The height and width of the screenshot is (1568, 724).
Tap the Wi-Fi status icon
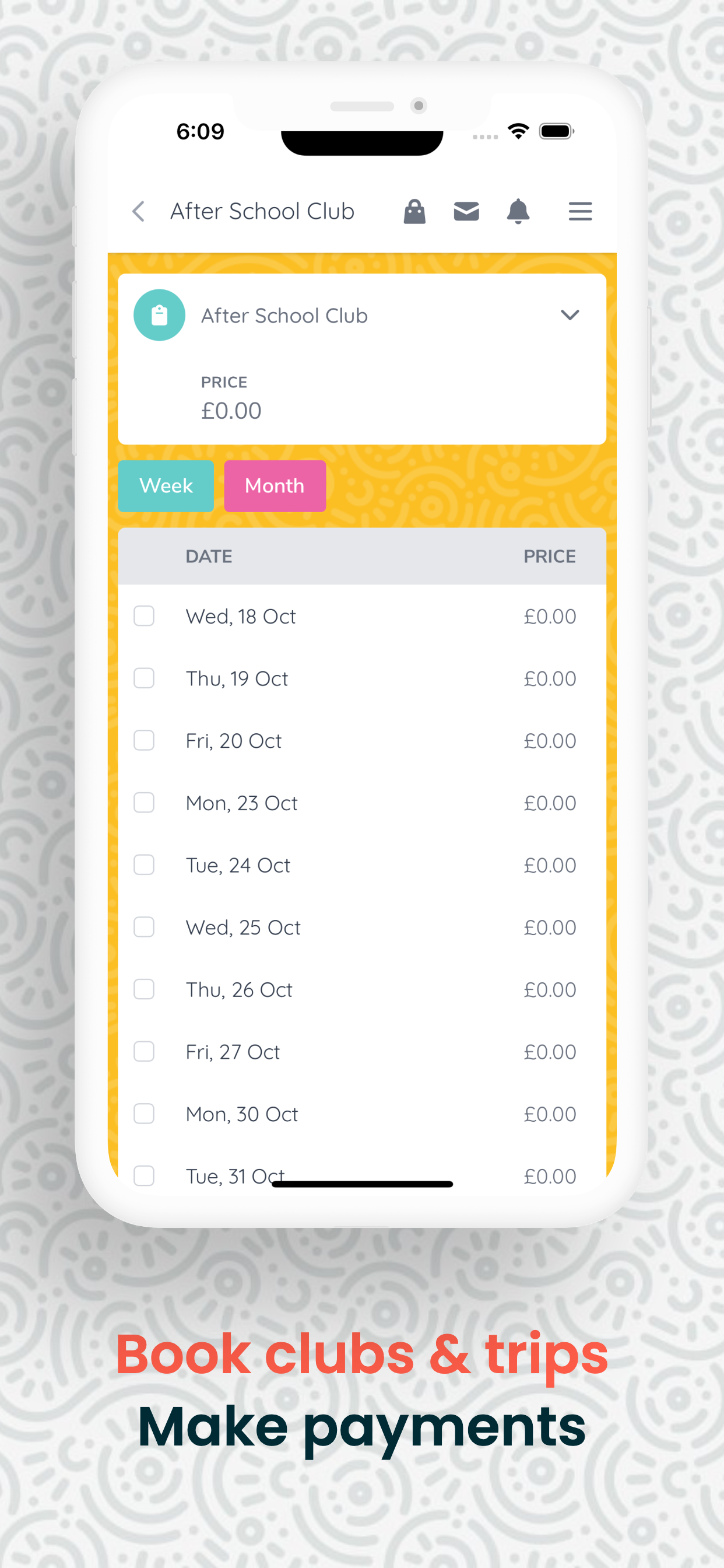[x=518, y=131]
